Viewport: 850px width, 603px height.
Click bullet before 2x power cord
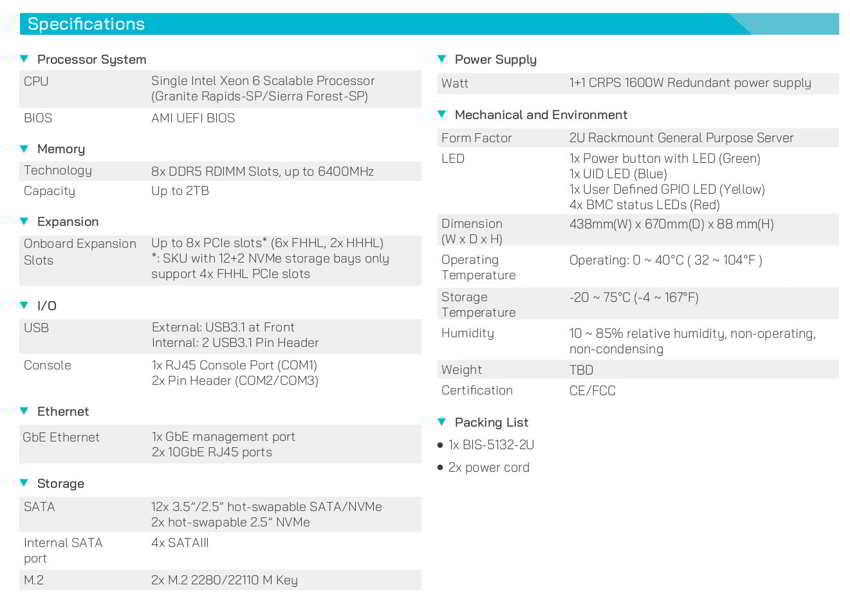441,468
